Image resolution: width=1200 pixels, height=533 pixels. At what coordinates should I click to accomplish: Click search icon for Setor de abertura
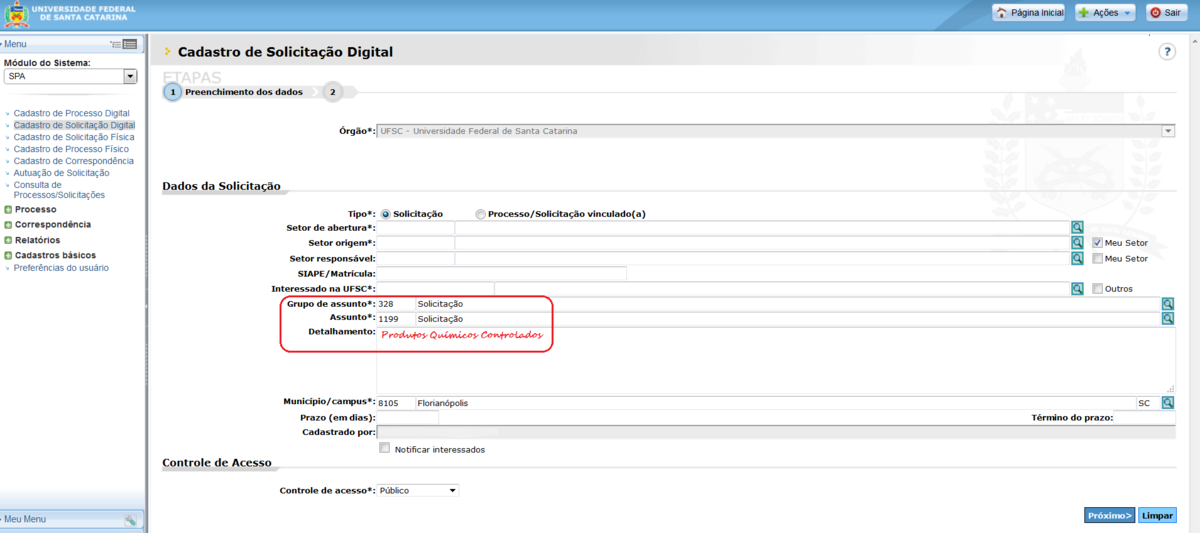click(1077, 228)
